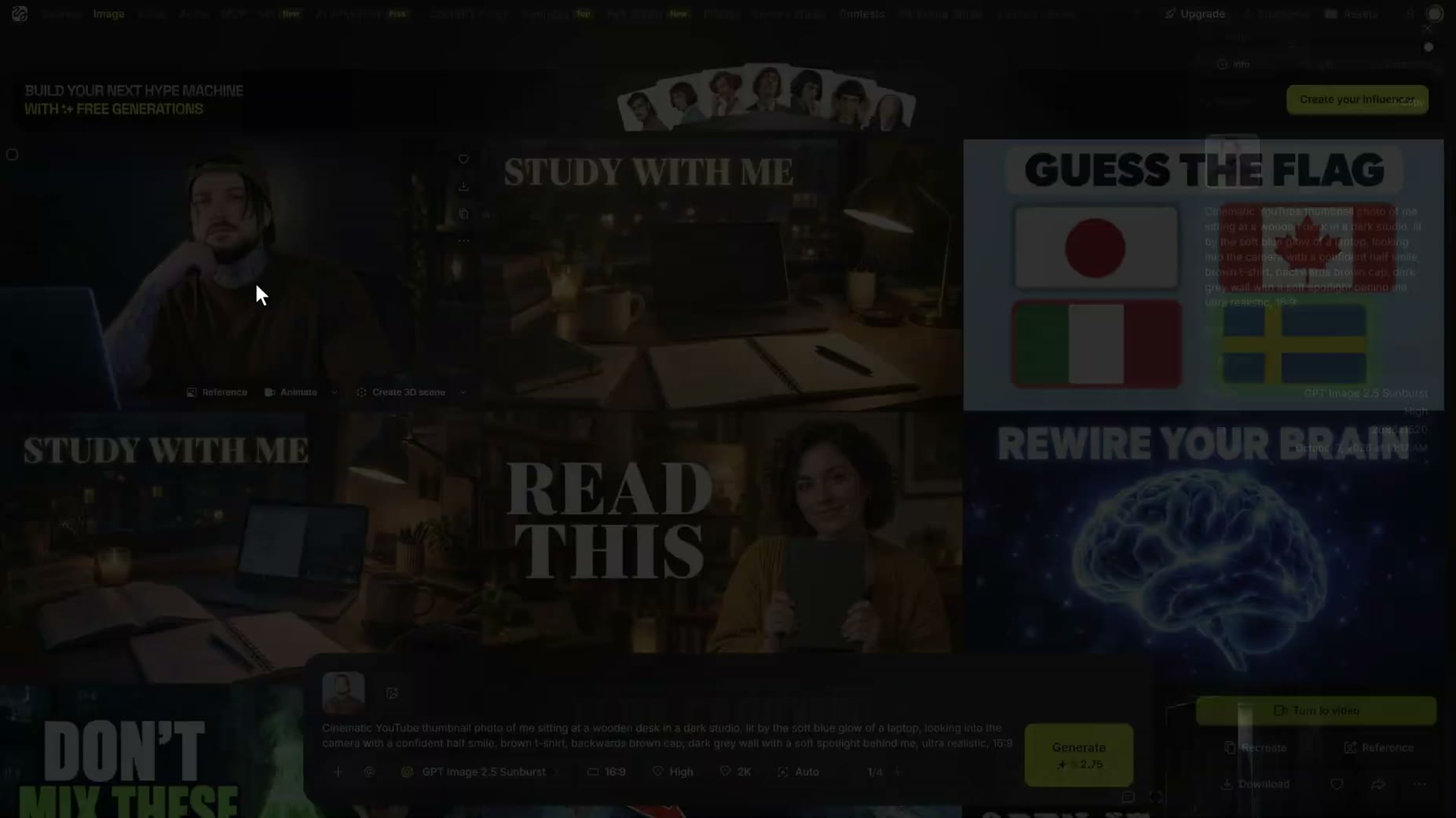Image resolution: width=1456 pixels, height=818 pixels.
Task: Open the more-options dots in the detail panel
Action: pyautogui.click(x=1419, y=783)
